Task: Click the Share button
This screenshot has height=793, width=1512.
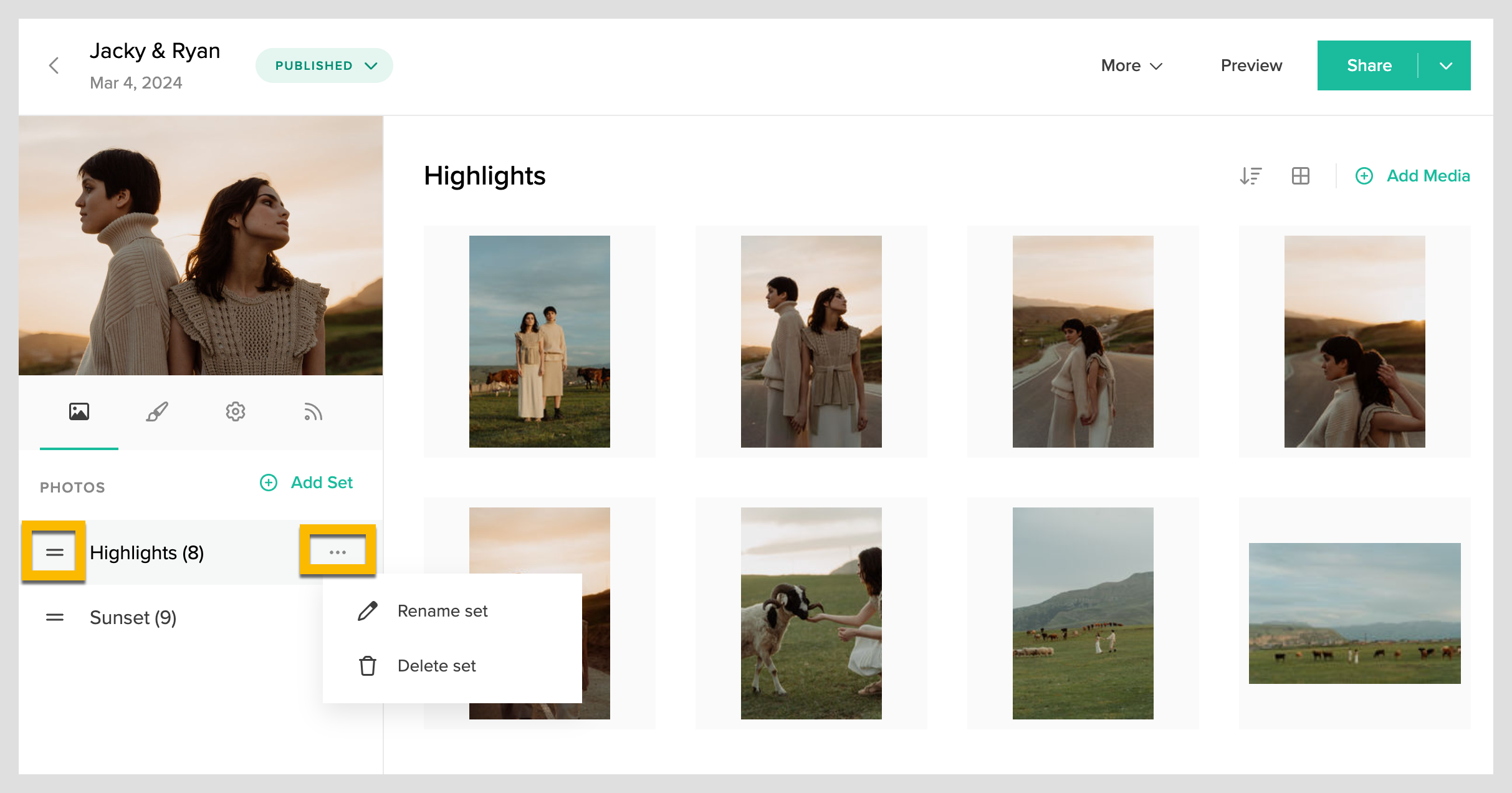Action: pos(1369,65)
